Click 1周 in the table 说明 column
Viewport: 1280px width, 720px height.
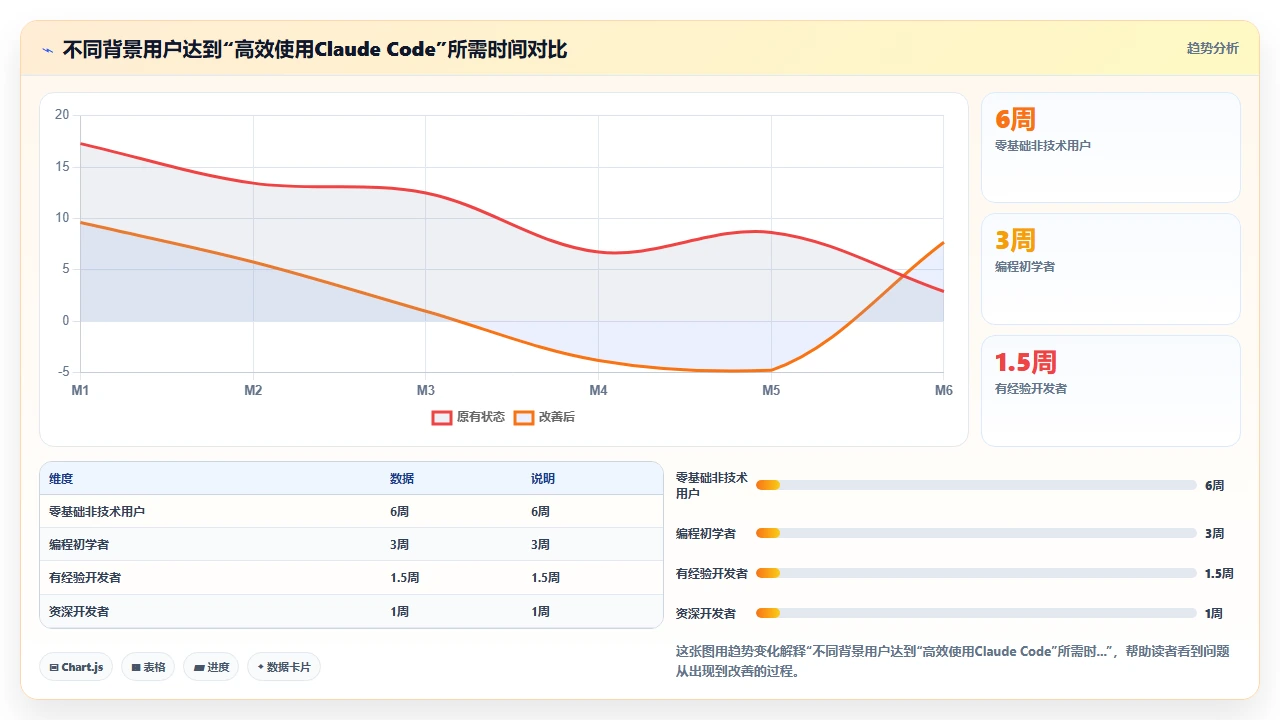(x=540, y=611)
